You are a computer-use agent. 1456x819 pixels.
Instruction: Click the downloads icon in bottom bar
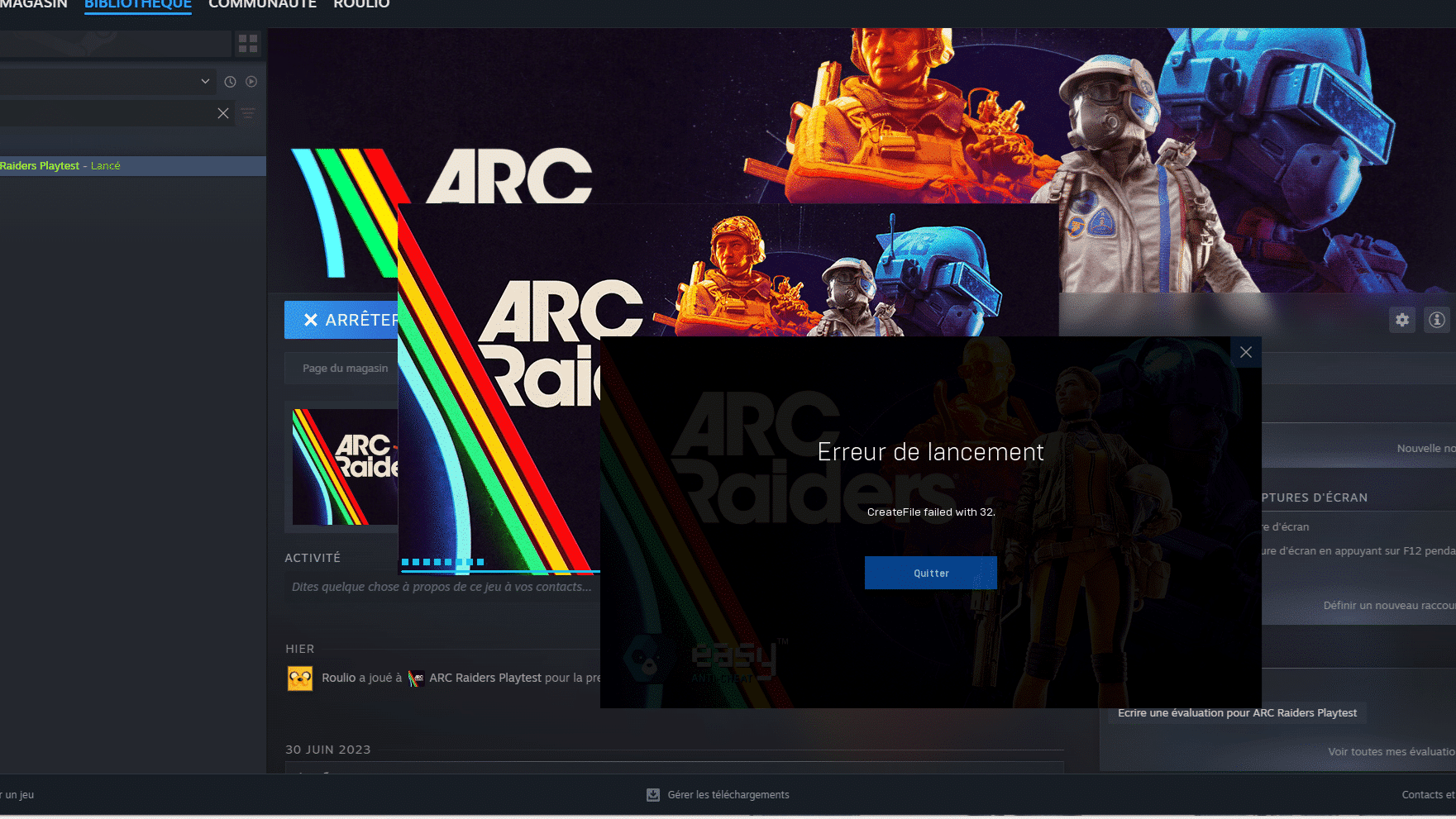pos(653,795)
